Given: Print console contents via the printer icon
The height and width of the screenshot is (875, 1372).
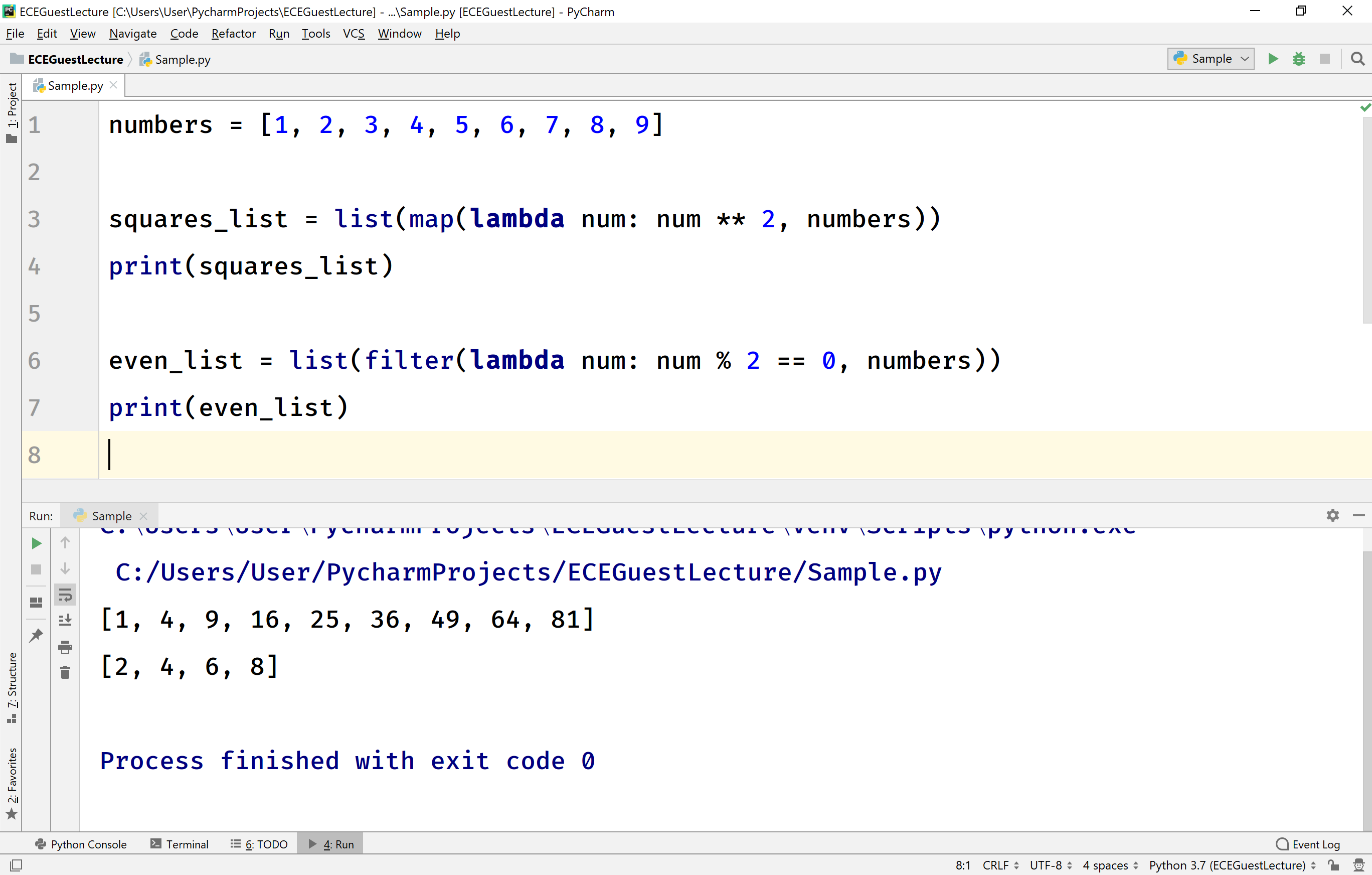Looking at the screenshot, I should click(x=65, y=647).
